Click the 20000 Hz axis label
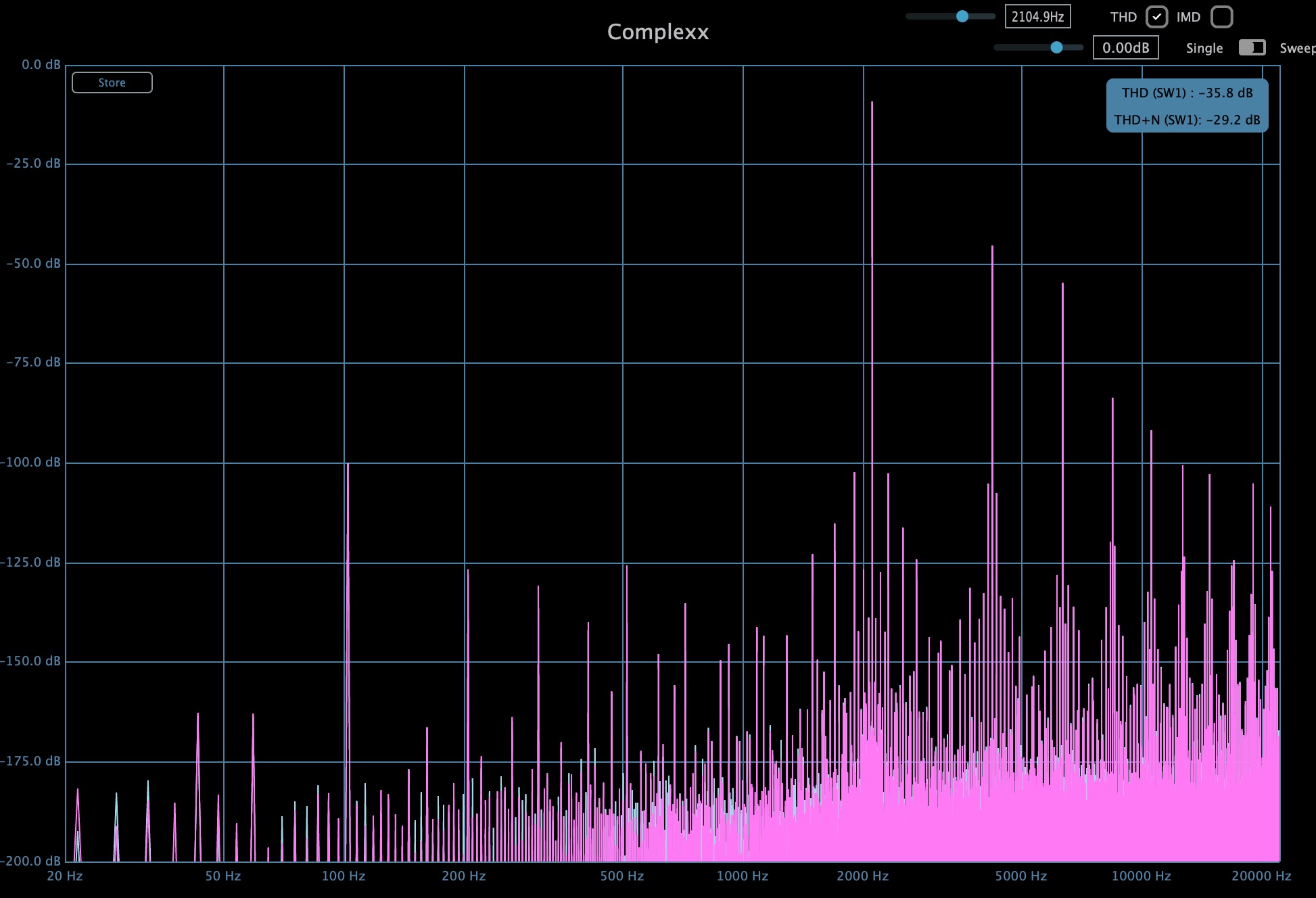This screenshot has height=898, width=1316. [1261, 876]
